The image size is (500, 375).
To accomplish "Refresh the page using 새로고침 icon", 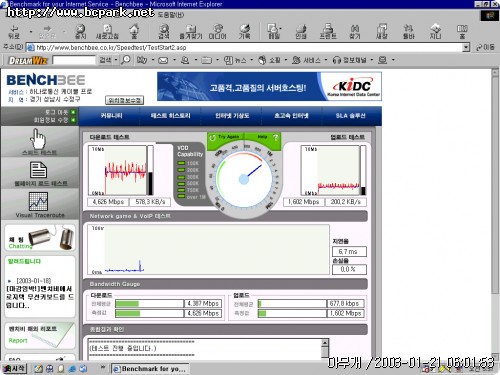I will click(x=107, y=32).
